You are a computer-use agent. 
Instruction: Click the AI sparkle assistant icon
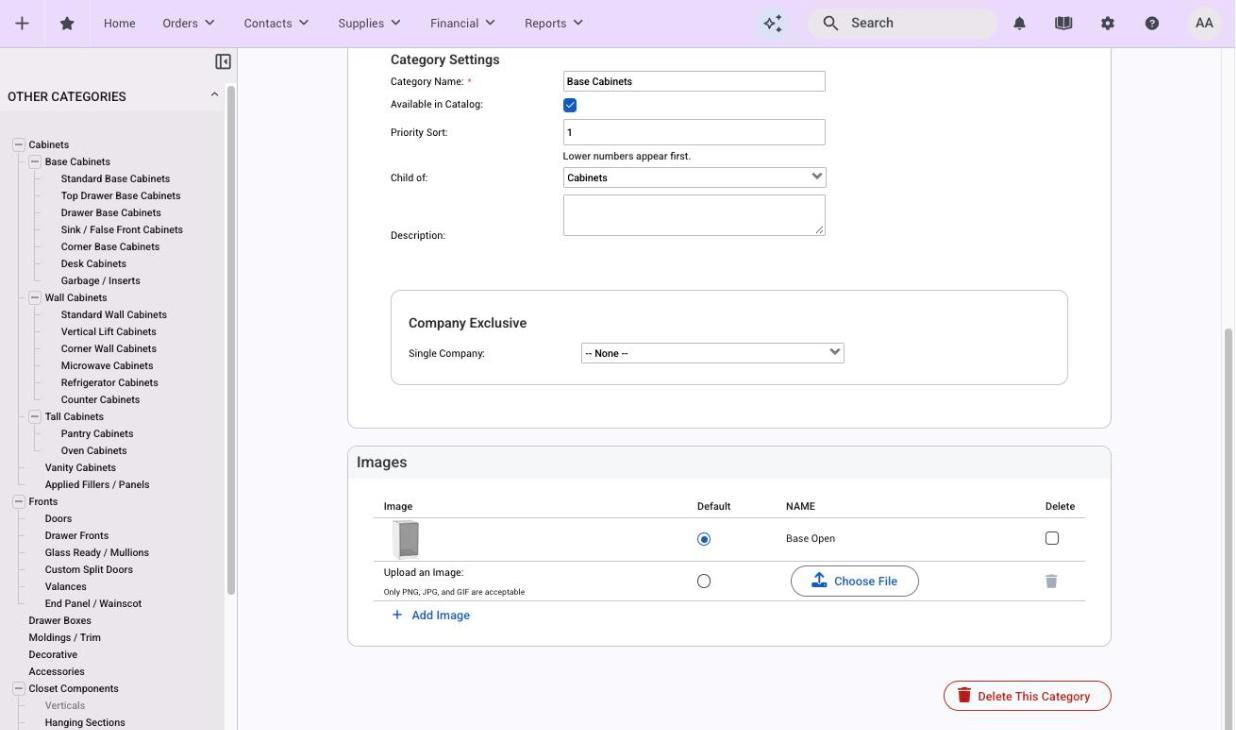[x=772, y=23]
